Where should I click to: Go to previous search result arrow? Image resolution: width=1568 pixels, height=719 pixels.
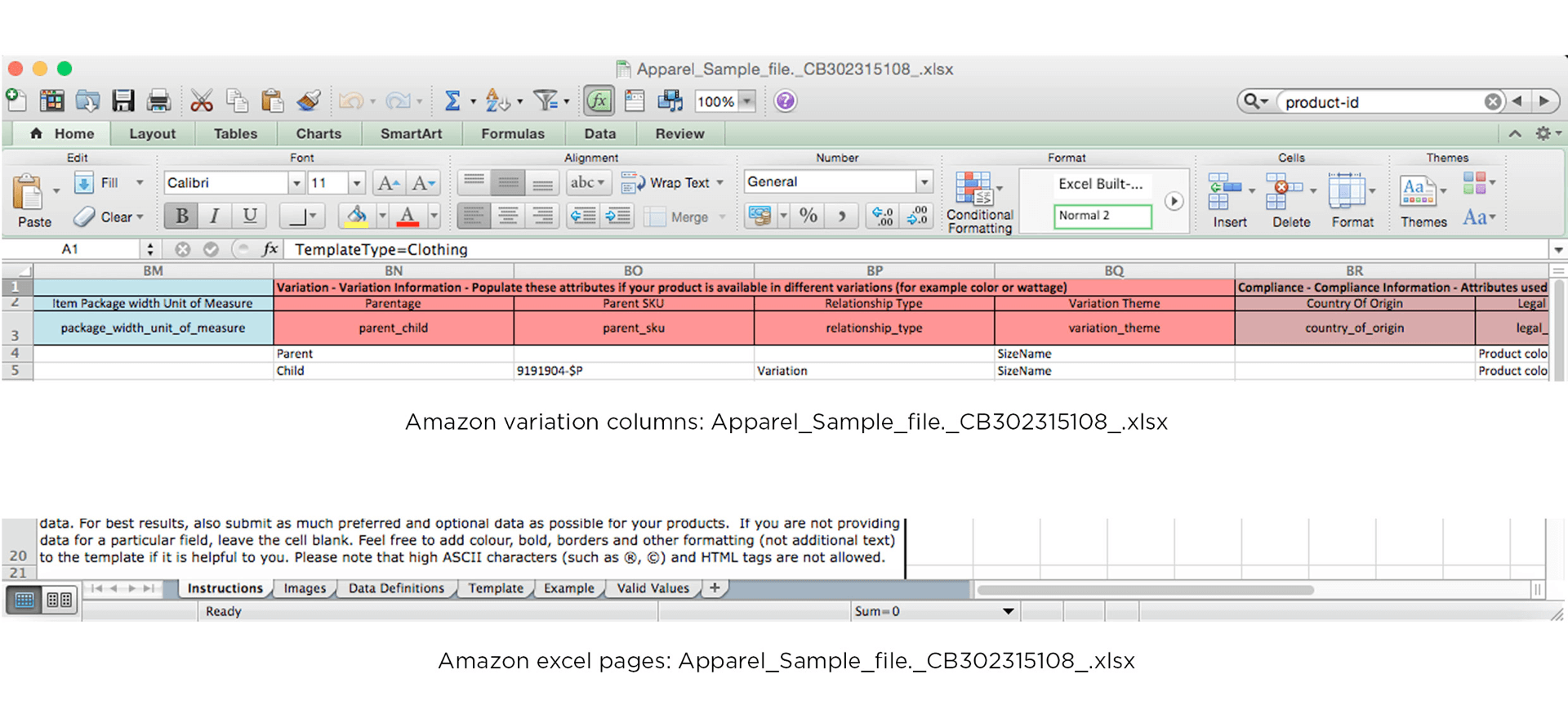click(x=1517, y=101)
